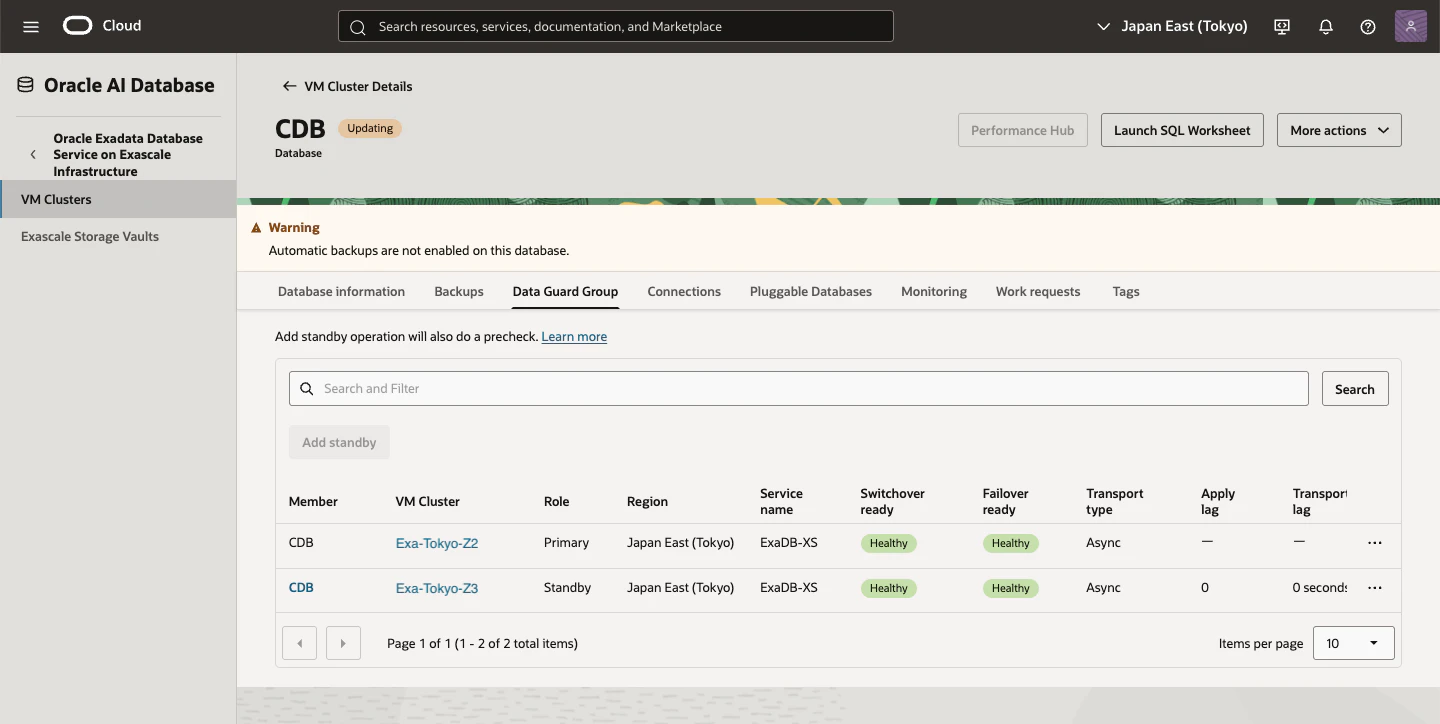Switch to the Monitoring tab
Image resolution: width=1440 pixels, height=724 pixels.
pyautogui.click(x=934, y=292)
